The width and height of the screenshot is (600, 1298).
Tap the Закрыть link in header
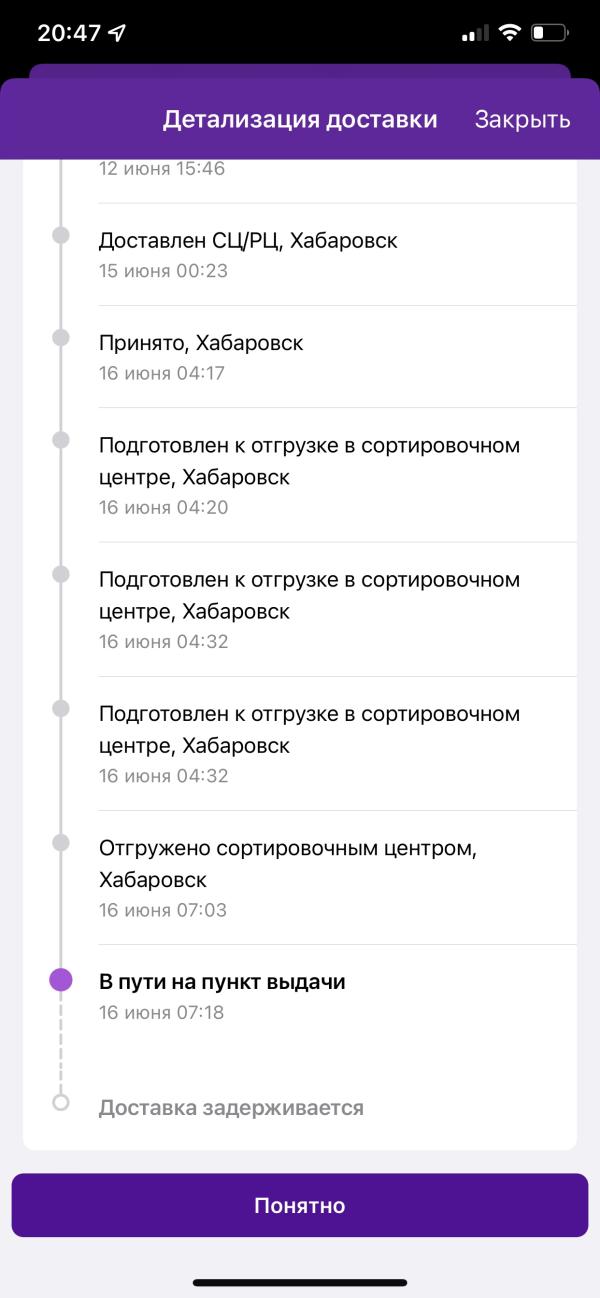pyautogui.click(x=522, y=120)
